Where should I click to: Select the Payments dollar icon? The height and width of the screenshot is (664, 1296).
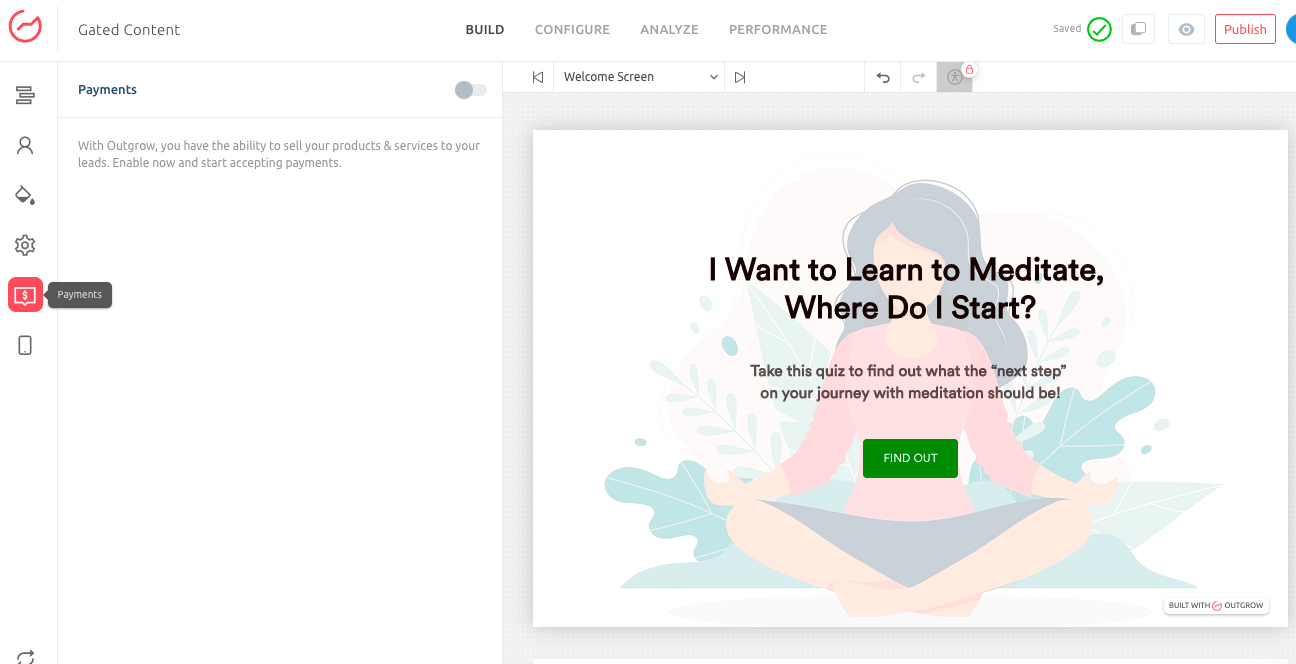[25, 295]
